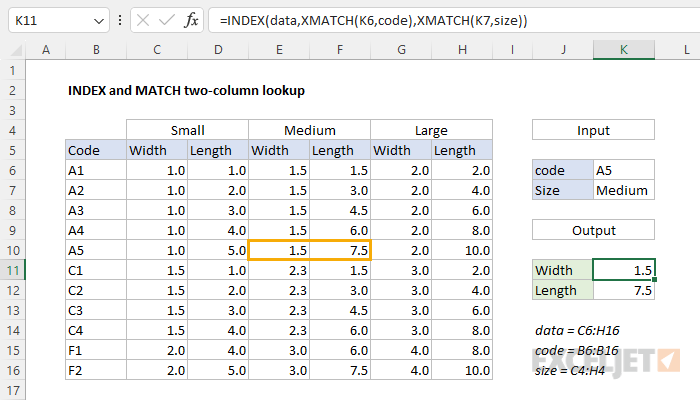The width and height of the screenshot is (700, 400).
Task: Click cell D10 showing 5.0
Action: (218, 250)
